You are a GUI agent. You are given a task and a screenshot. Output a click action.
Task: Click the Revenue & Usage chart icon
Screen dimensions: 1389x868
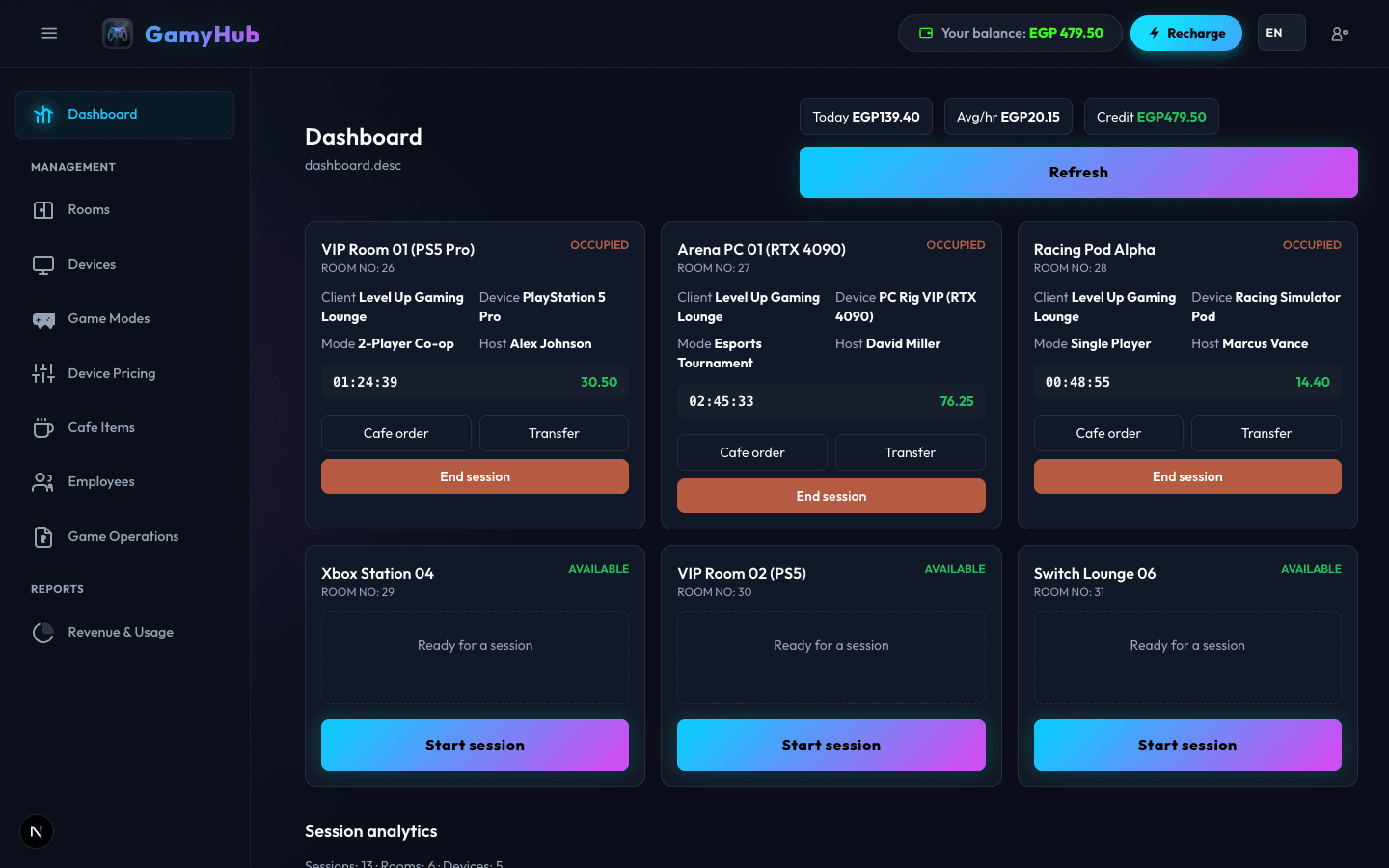43,633
